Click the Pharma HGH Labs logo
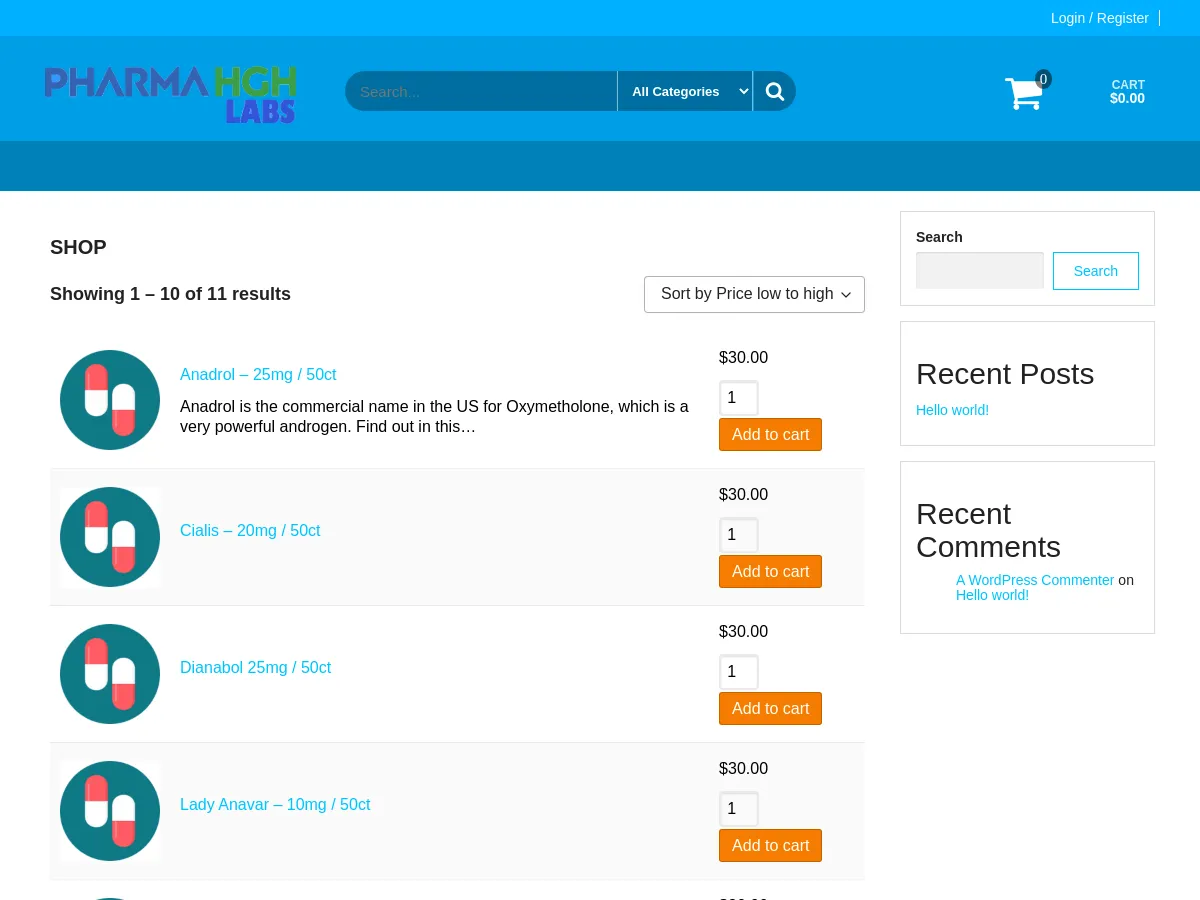This screenshot has width=1200, height=900. [x=170, y=93]
